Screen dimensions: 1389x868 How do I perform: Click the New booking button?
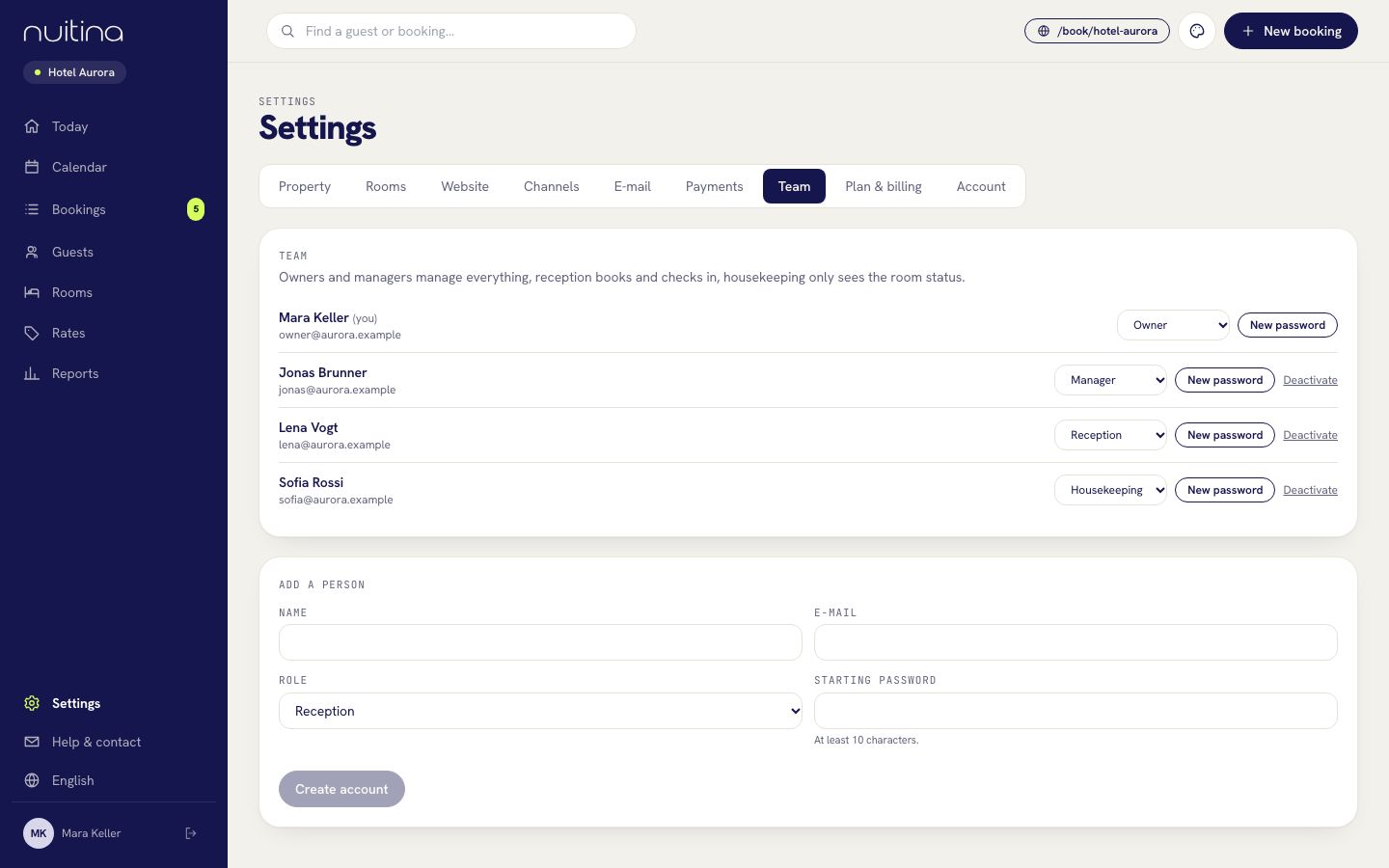1291,31
